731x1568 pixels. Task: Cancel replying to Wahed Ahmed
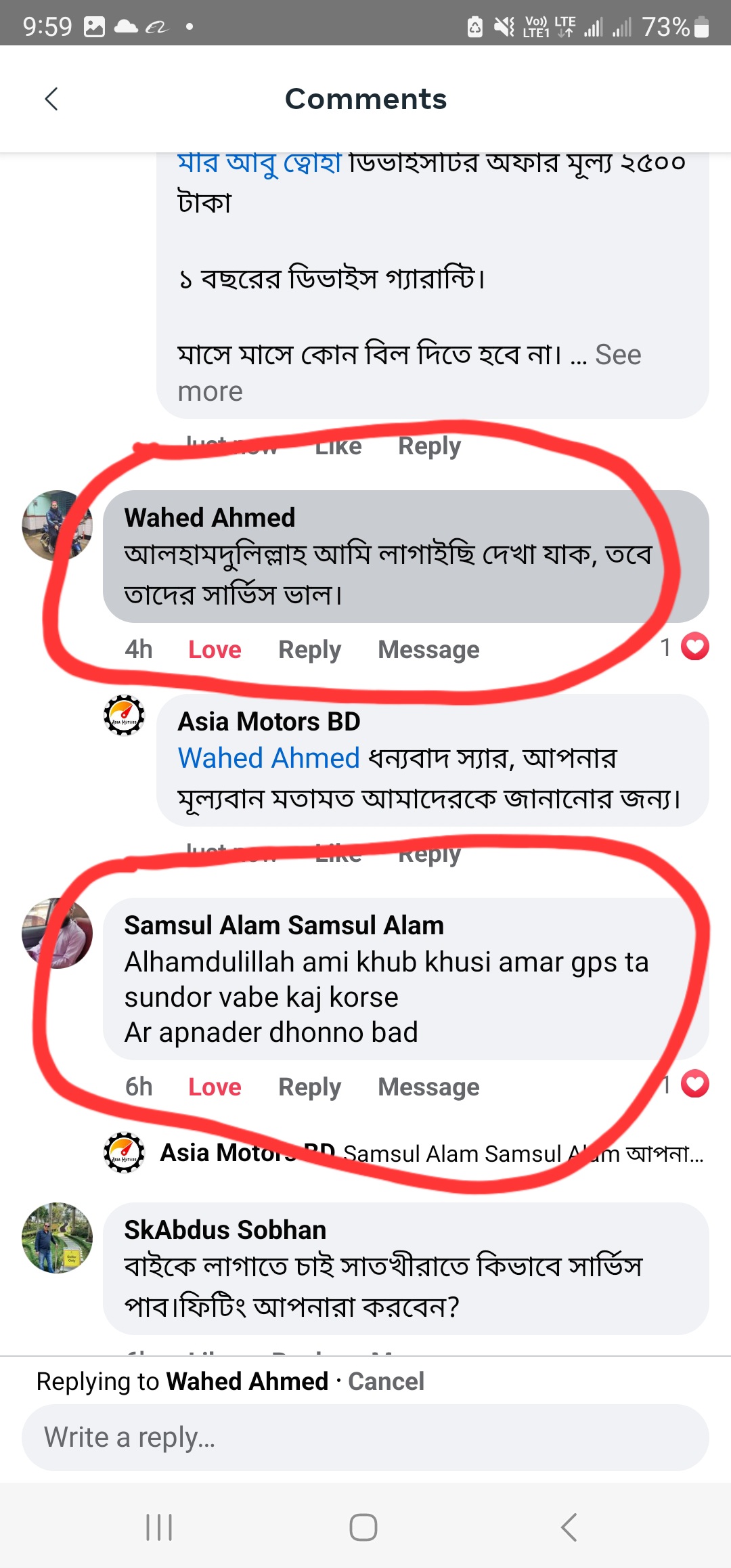tap(386, 1381)
